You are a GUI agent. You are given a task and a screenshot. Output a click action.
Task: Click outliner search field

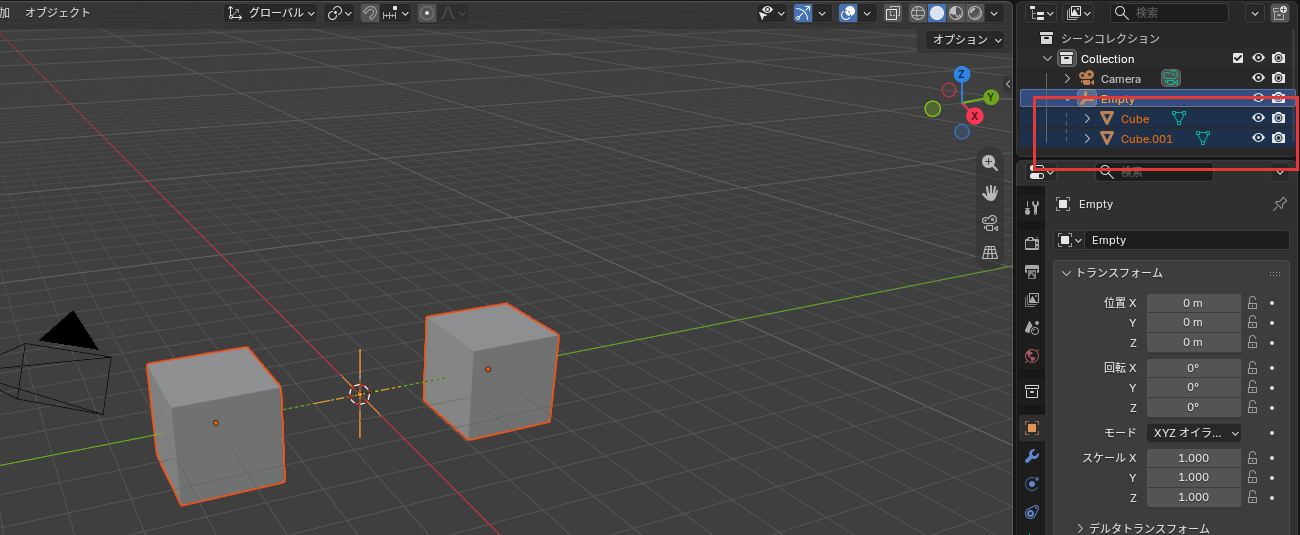coord(1169,13)
